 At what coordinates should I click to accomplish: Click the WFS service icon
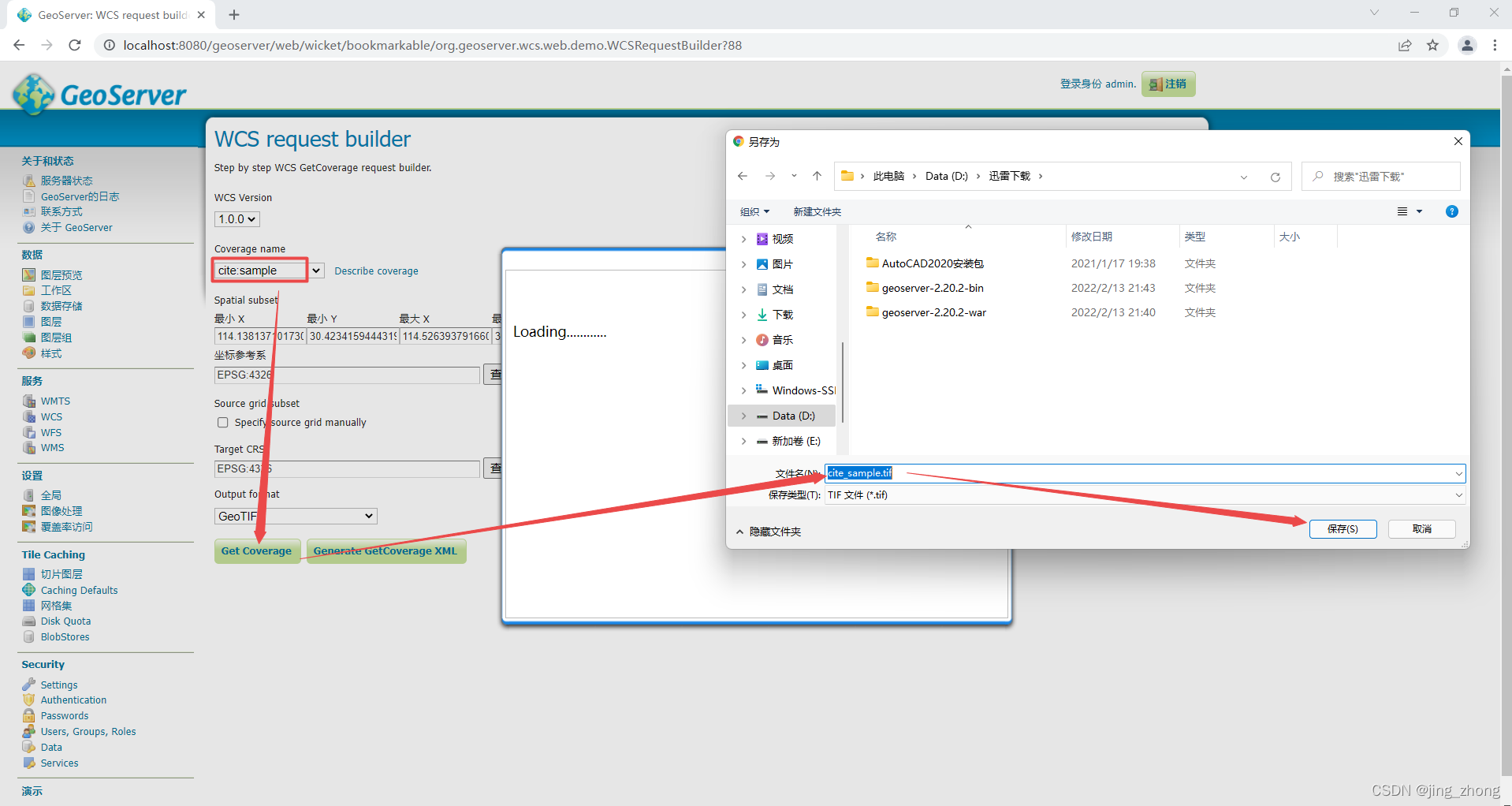point(29,432)
